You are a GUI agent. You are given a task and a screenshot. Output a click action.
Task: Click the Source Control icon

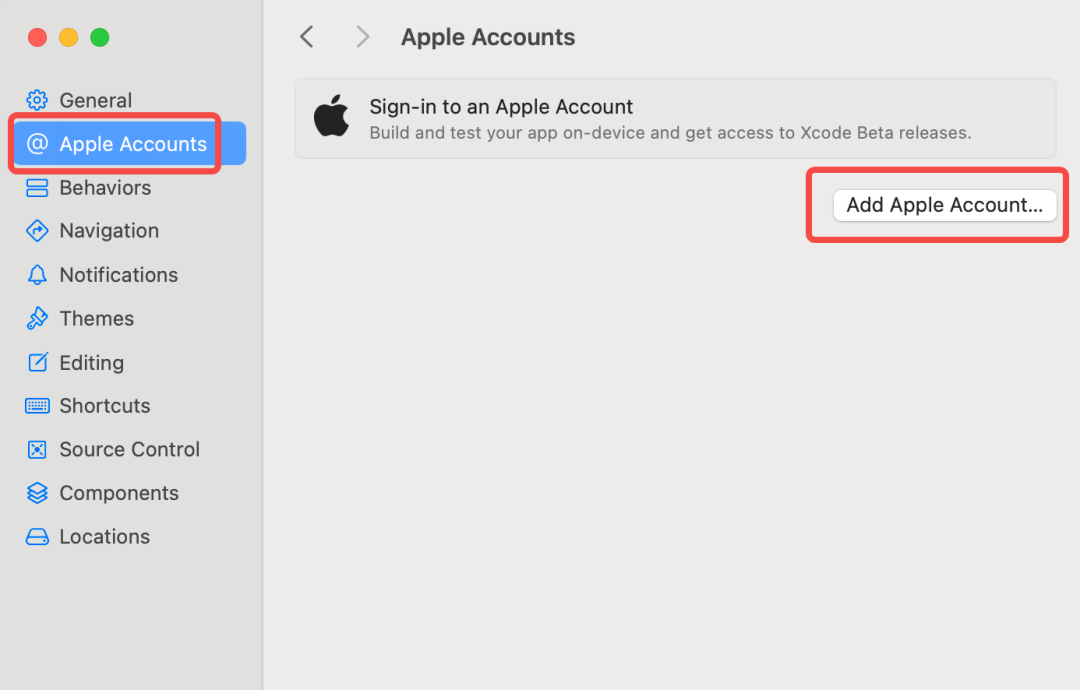point(37,450)
